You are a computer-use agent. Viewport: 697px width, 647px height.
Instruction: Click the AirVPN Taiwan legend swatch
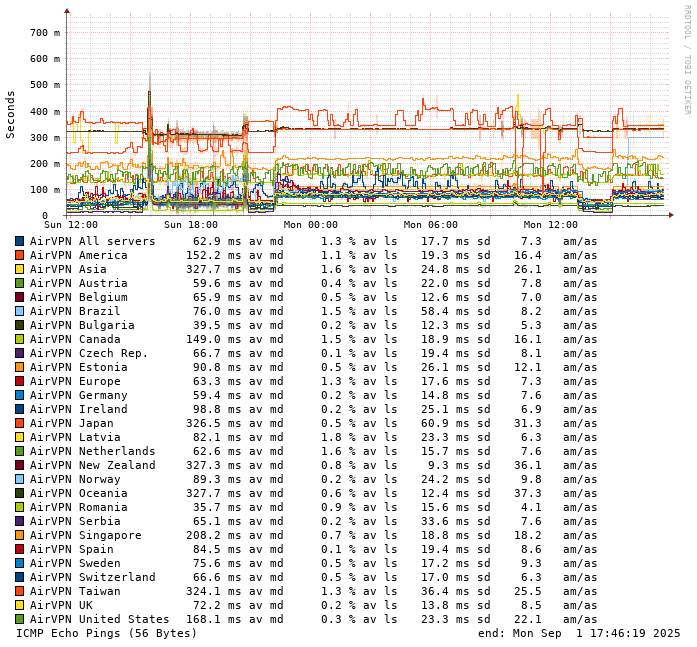pos(20,591)
